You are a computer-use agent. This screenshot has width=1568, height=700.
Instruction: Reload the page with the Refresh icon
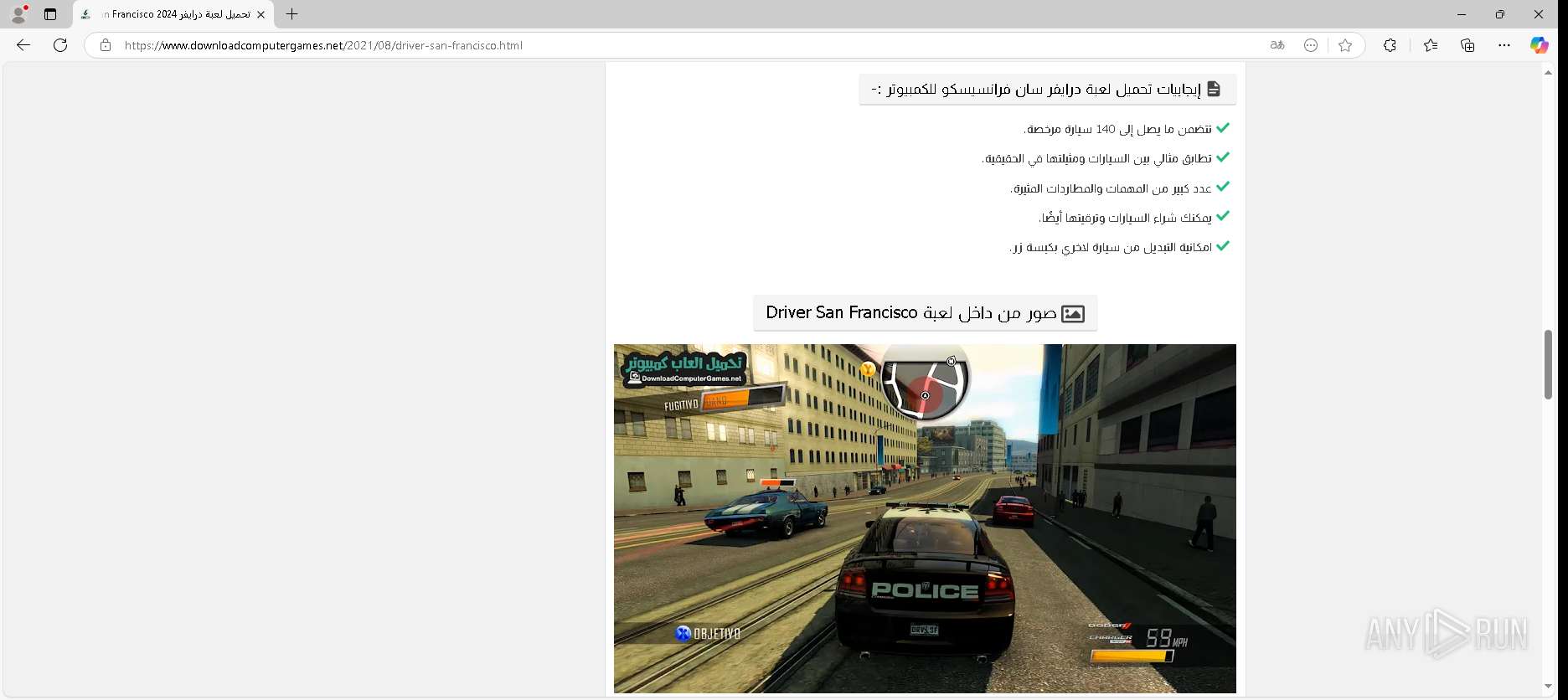[x=60, y=45]
